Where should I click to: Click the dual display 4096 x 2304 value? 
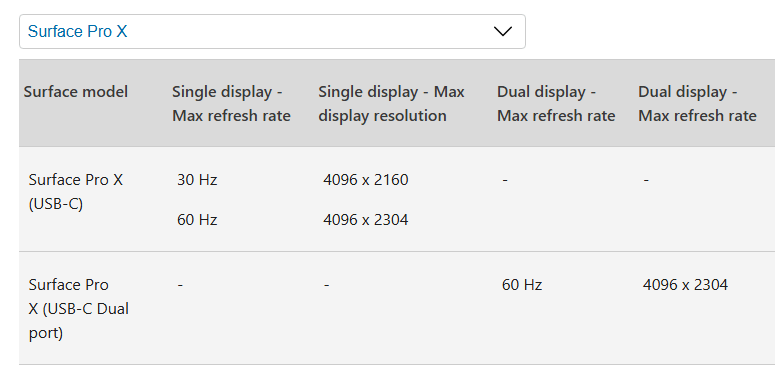(685, 285)
